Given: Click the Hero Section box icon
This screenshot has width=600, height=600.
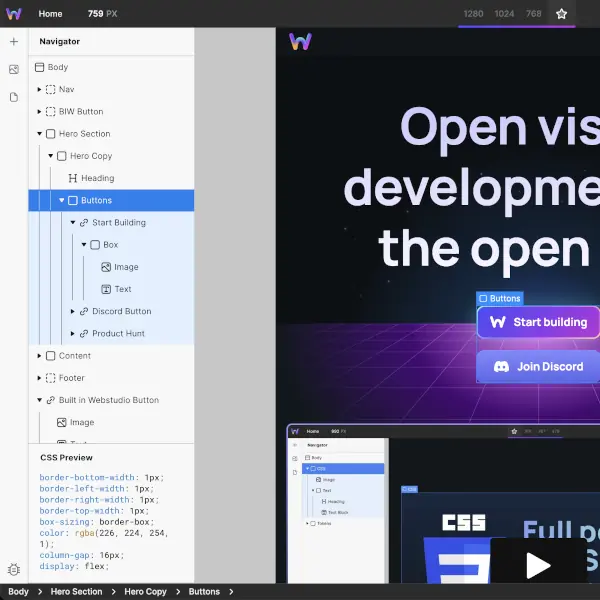Looking at the screenshot, I should tap(51, 134).
